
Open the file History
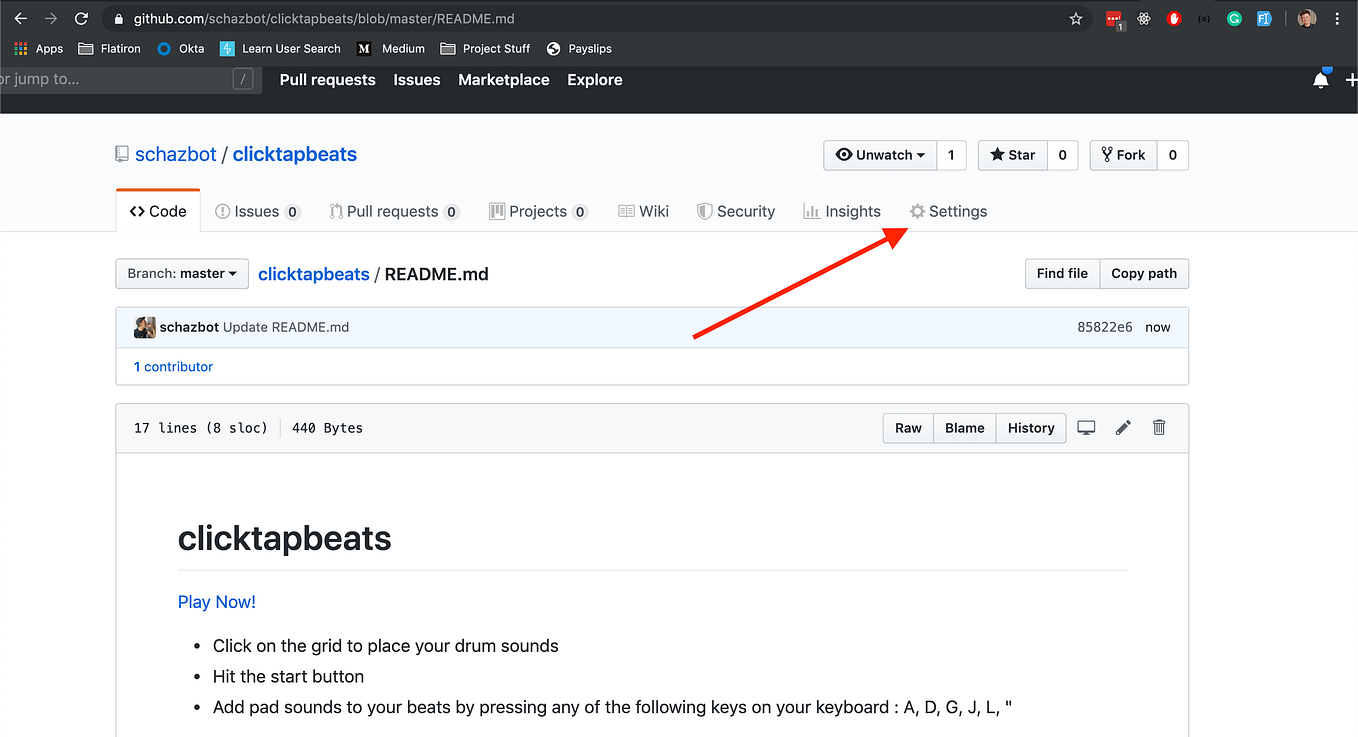(1031, 428)
